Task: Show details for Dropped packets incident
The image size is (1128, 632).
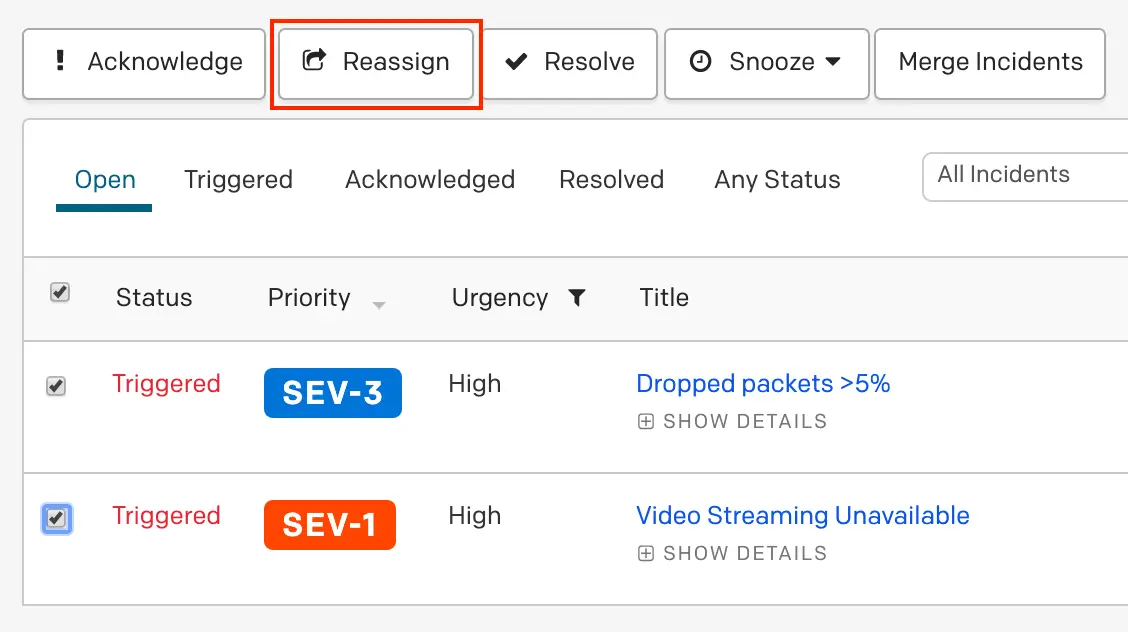Action: (732, 421)
